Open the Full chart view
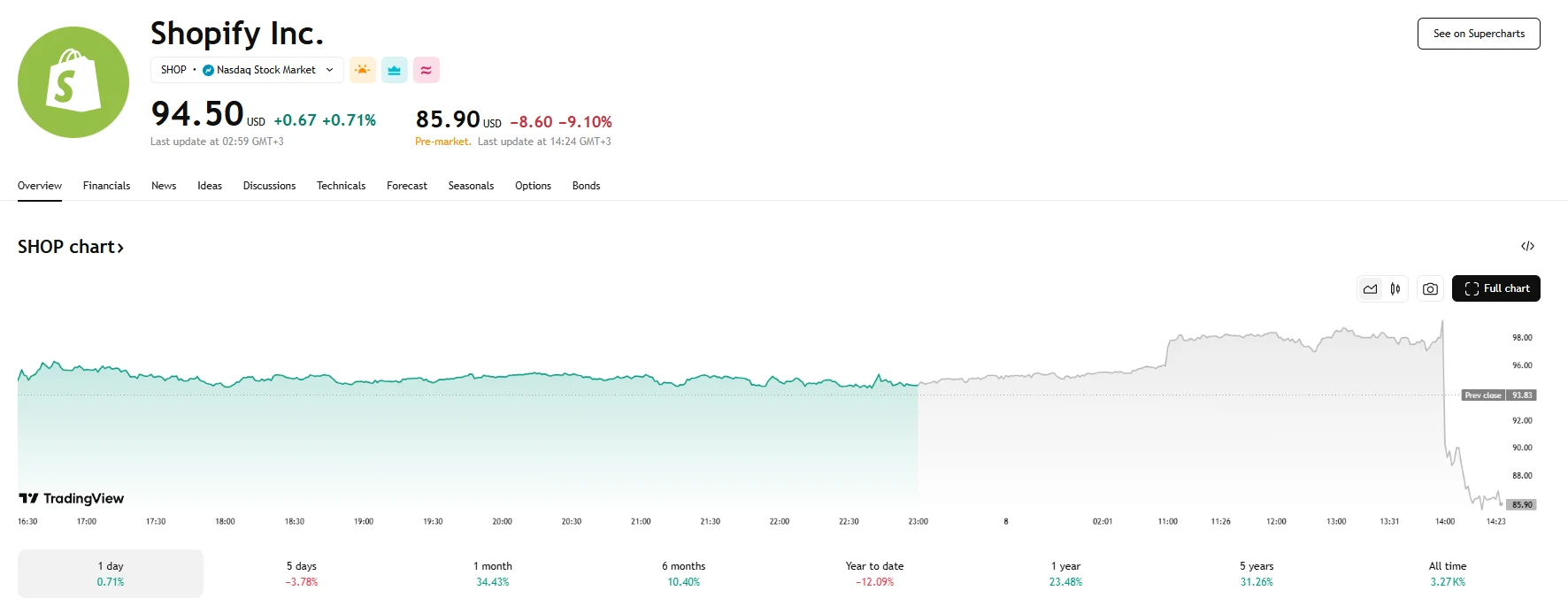Viewport: 1568px width, 606px height. [x=1496, y=288]
